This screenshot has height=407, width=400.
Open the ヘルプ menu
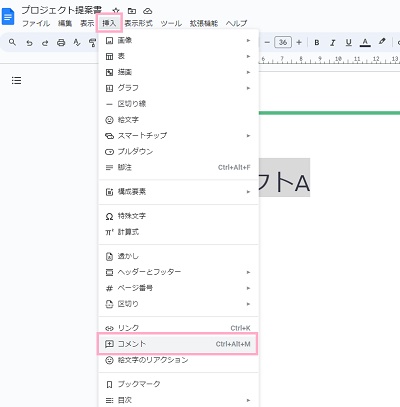(x=236, y=23)
